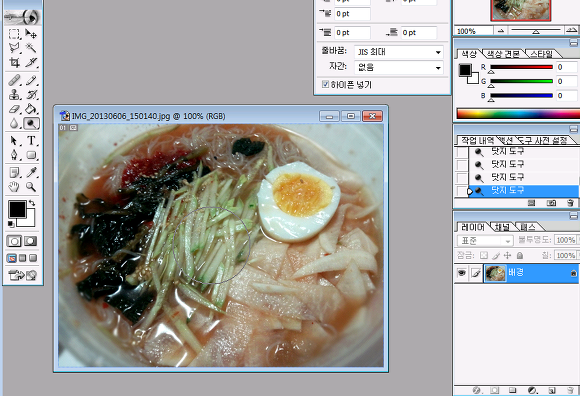Select the Clone Stamp tool
580x396 pixels.
(x=14, y=95)
